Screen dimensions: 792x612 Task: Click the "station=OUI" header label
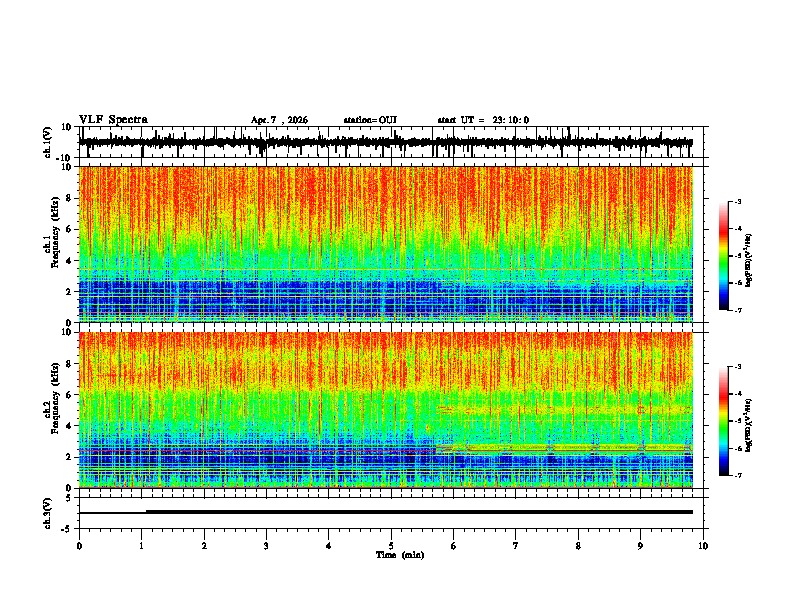click(370, 120)
